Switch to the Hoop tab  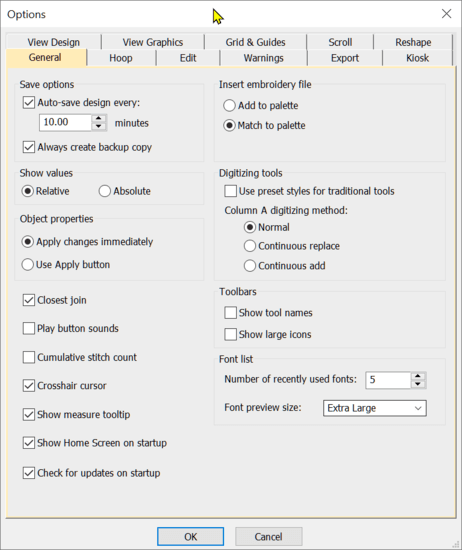[121, 58]
